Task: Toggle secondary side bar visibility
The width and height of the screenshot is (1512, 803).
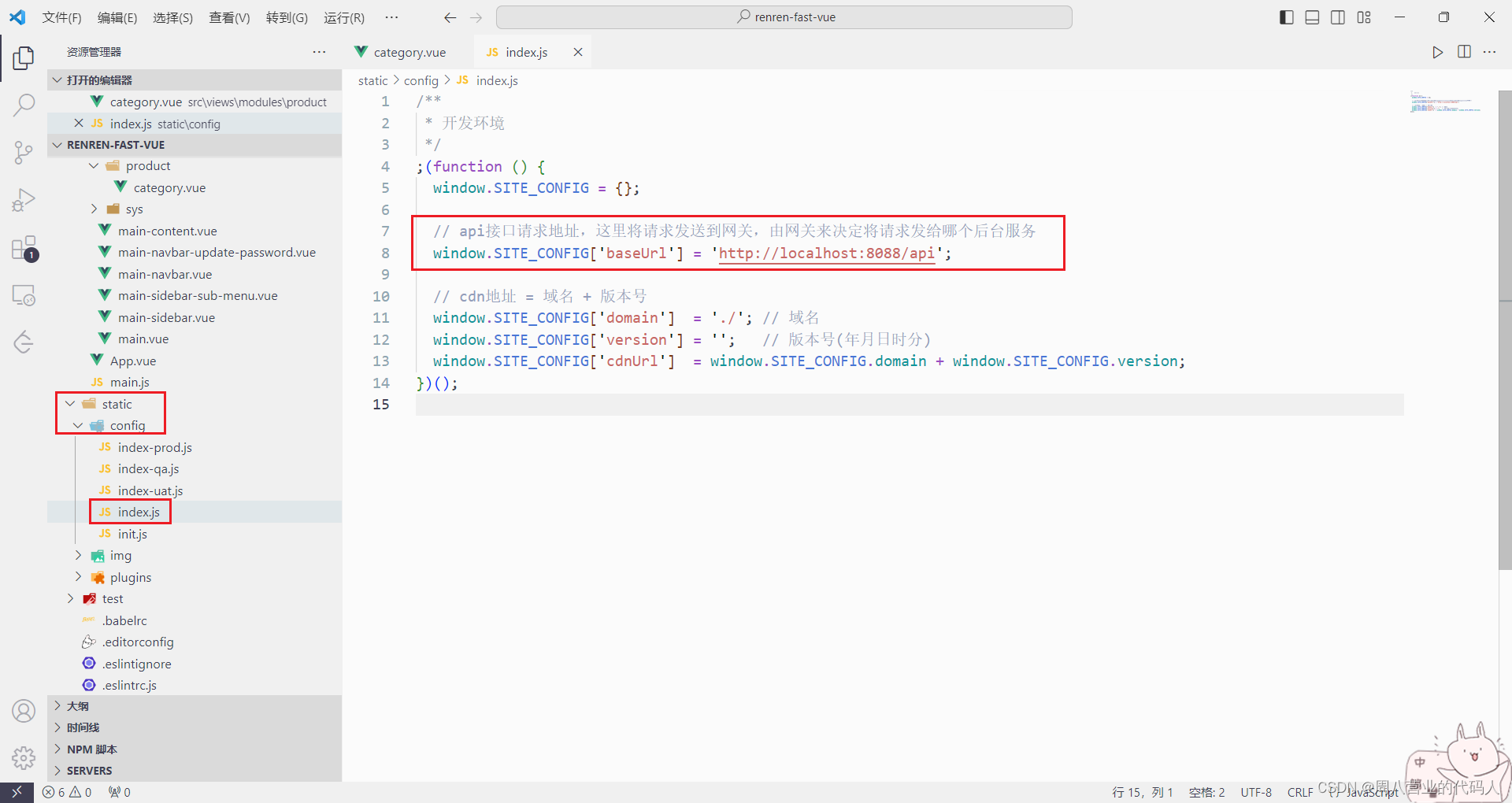Action: 1338,17
